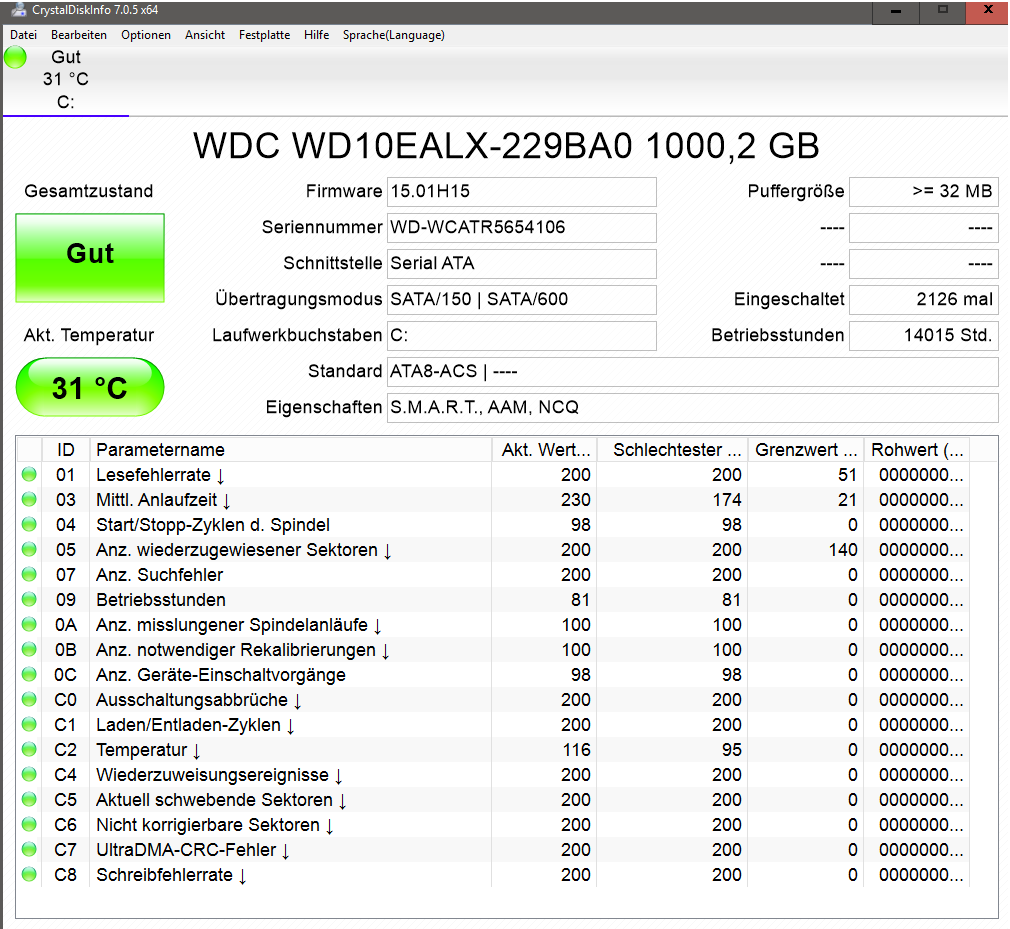
Task: Click the threshold value 140 in row 05
Action: pyautogui.click(x=843, y=550)
